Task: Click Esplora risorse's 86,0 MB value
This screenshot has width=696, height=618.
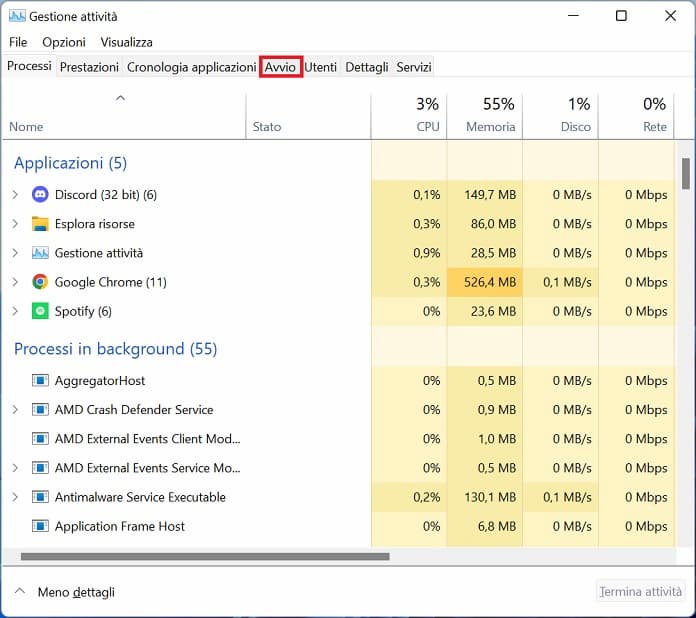Action: coord(493,224)
